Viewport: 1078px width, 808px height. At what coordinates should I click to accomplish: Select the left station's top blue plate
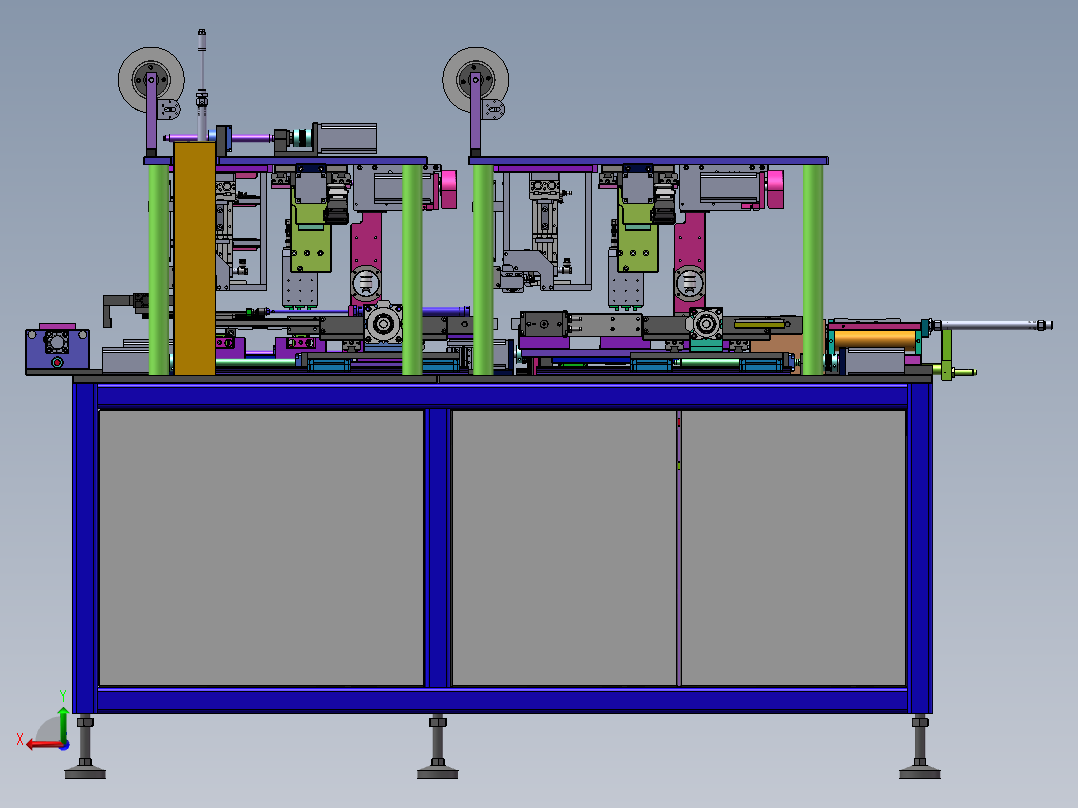coord(285,161)
